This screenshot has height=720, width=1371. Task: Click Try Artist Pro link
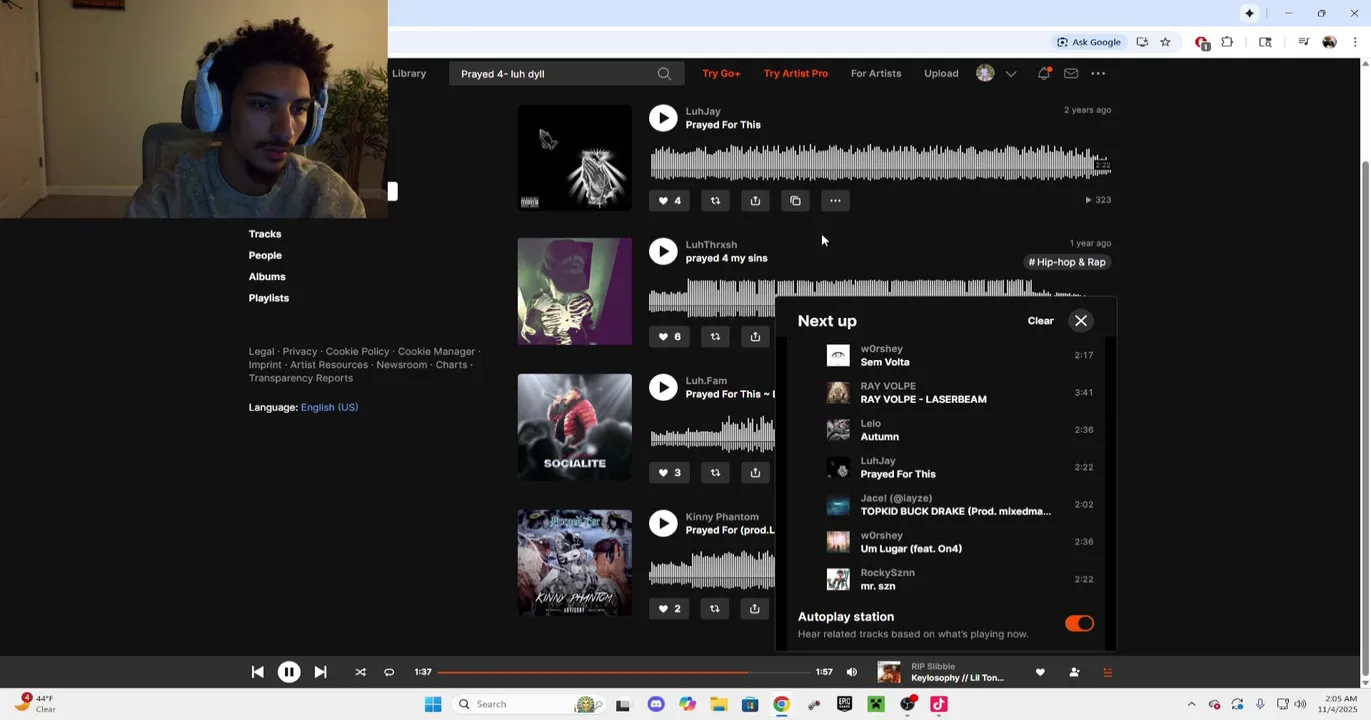click(x=796, y=73)
